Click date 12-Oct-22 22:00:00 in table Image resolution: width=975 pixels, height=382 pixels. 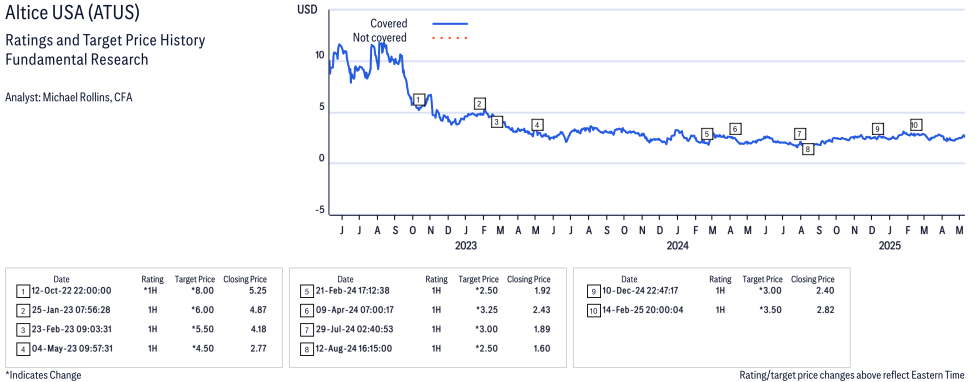[73, 291]
